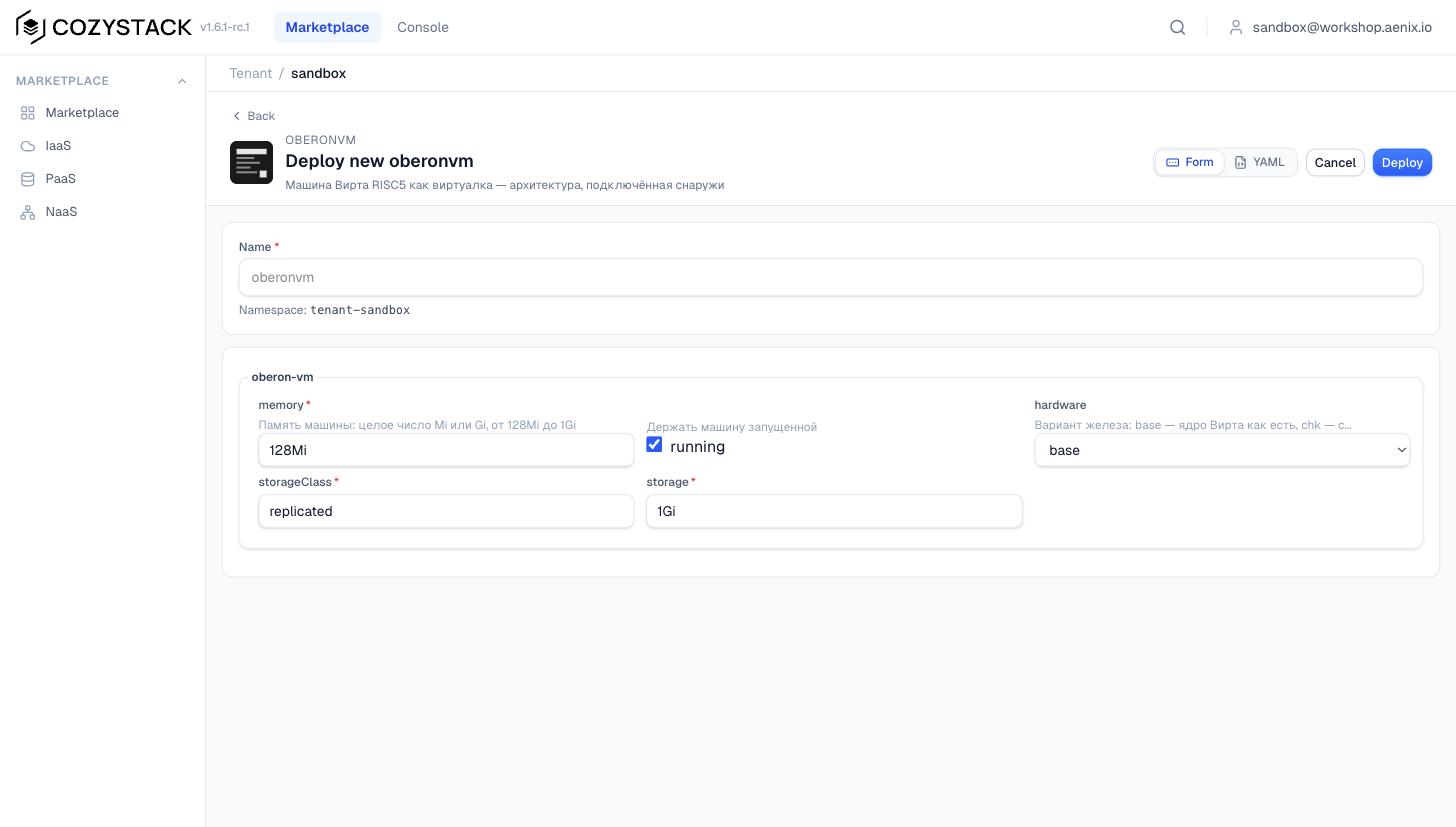Go Back to previous page
This screenshot has height=827, width=1456.
pos(254,116)
